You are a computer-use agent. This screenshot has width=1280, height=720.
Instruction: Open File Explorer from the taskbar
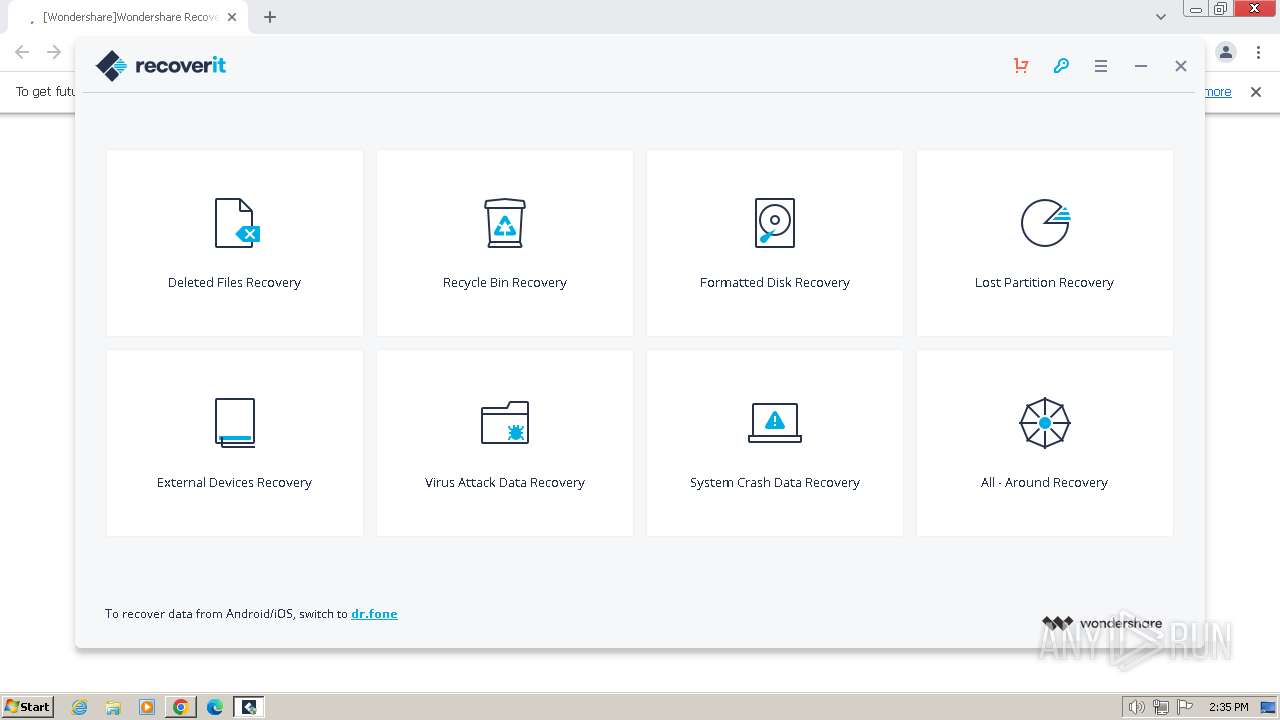pos(113,707)
